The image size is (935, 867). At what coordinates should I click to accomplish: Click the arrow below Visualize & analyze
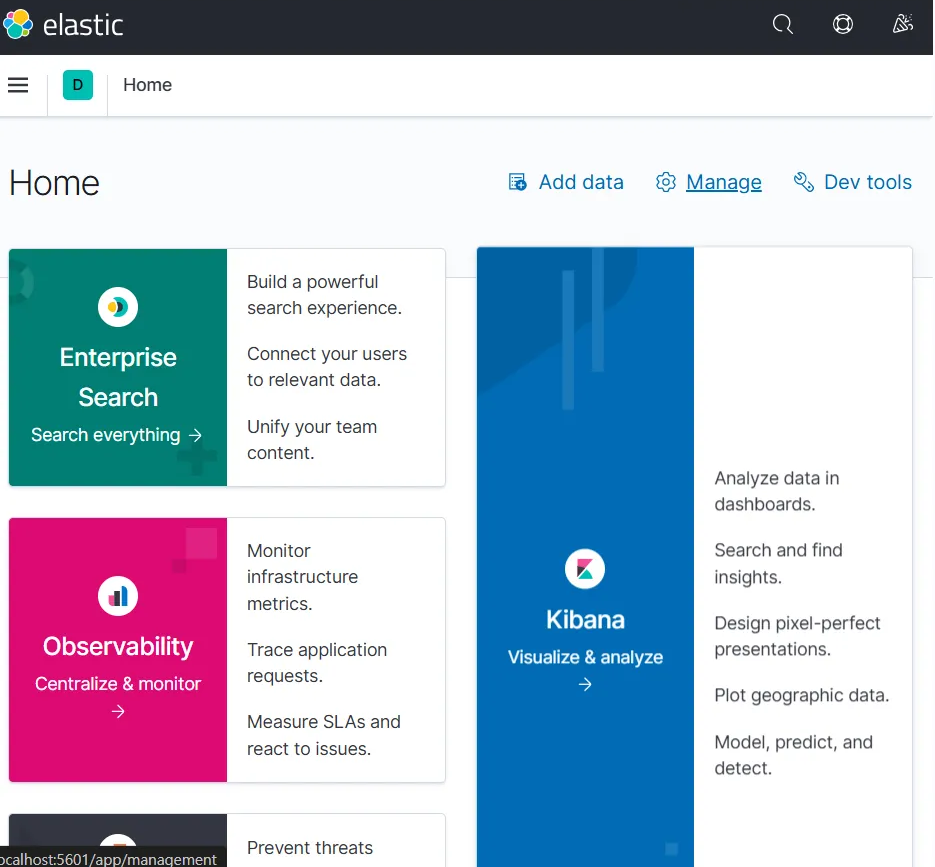pyautogui.click(x=585, y=685)
